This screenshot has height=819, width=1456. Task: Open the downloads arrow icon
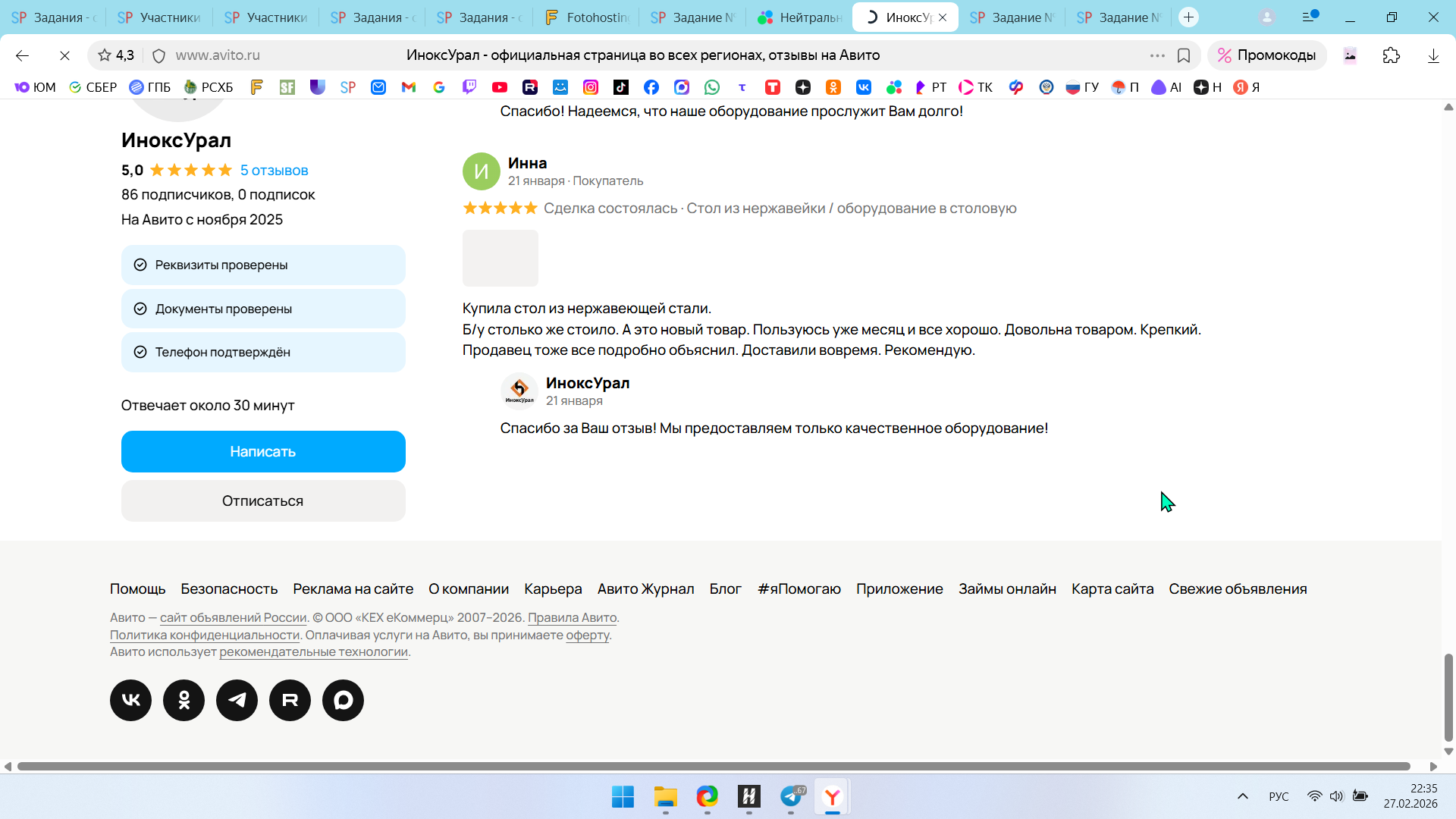point(1432,55)
